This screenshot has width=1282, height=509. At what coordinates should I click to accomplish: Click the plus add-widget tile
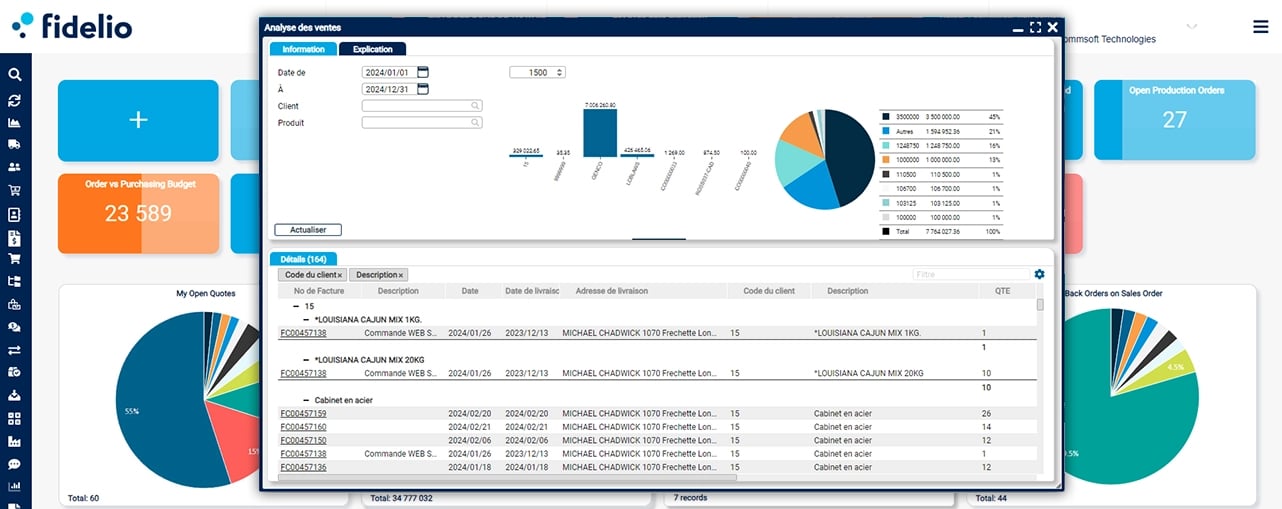tap(138, 120)
